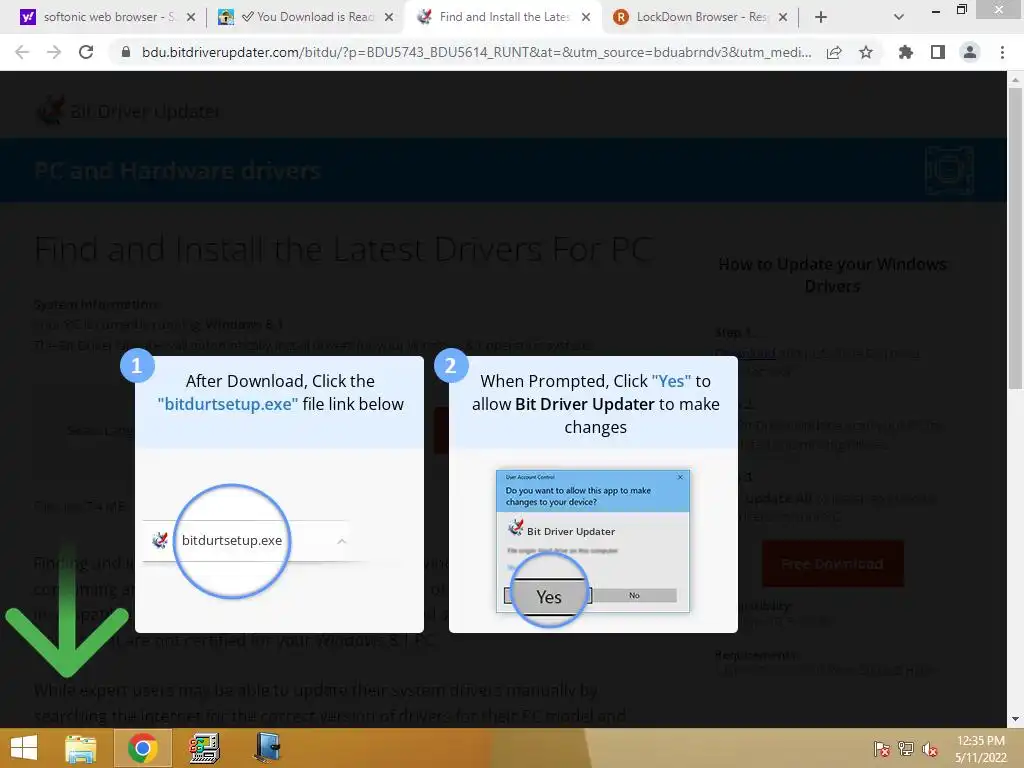Reload the current page
The width and height of the screenshot is (1024, 768).
[x=86, y=52]
